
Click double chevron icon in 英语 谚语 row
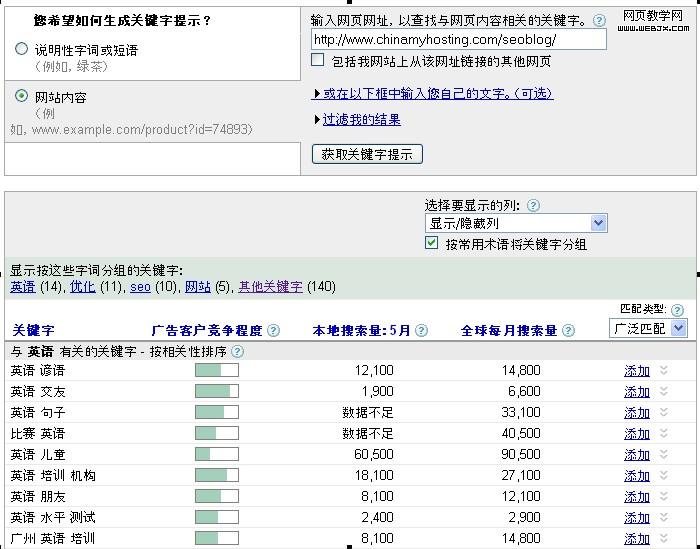(x=662, y=370)
